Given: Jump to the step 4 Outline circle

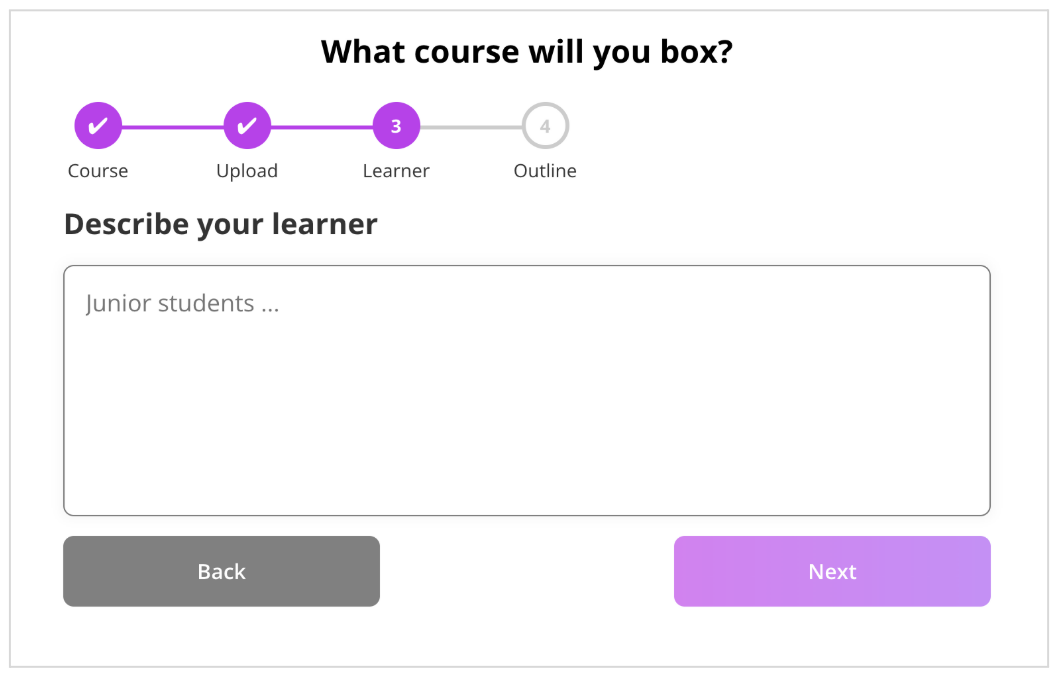Looking at the screenshot, I should 545,126.
